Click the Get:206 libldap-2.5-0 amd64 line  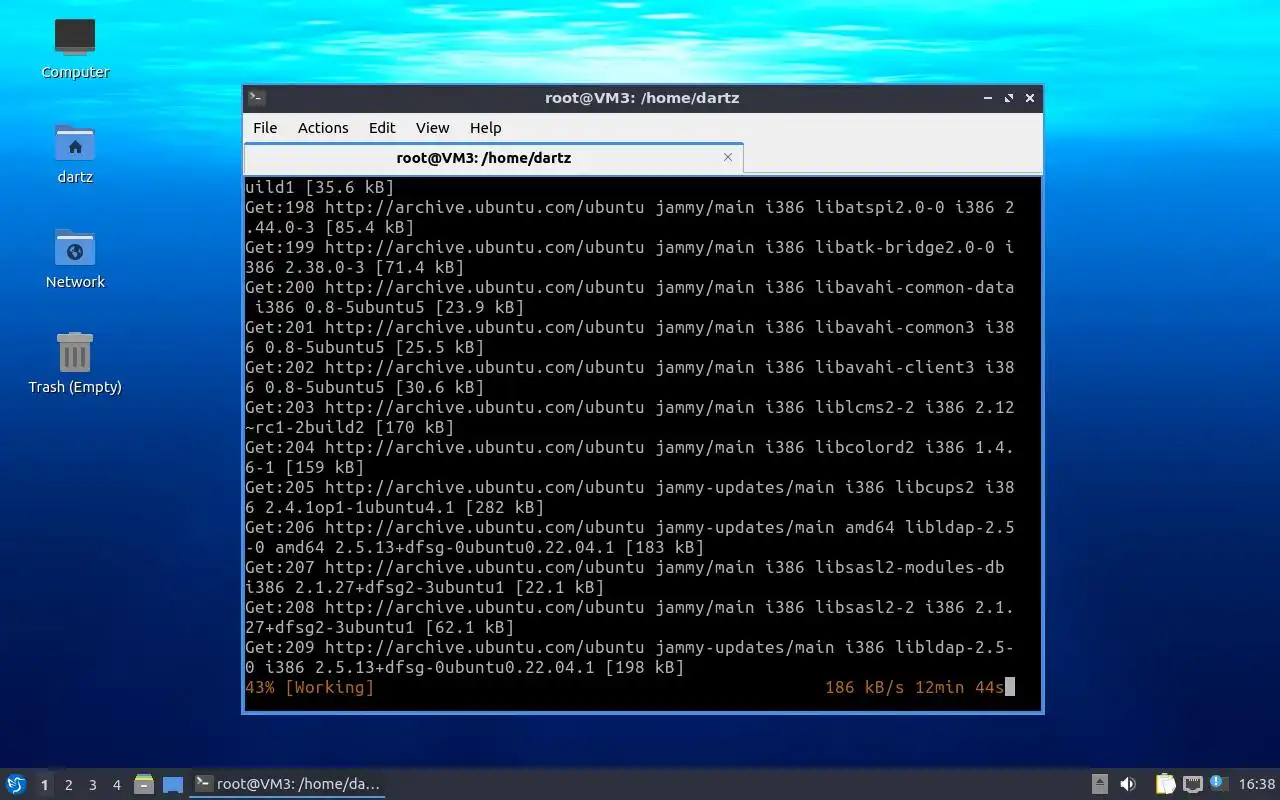(x=630, y=537)
